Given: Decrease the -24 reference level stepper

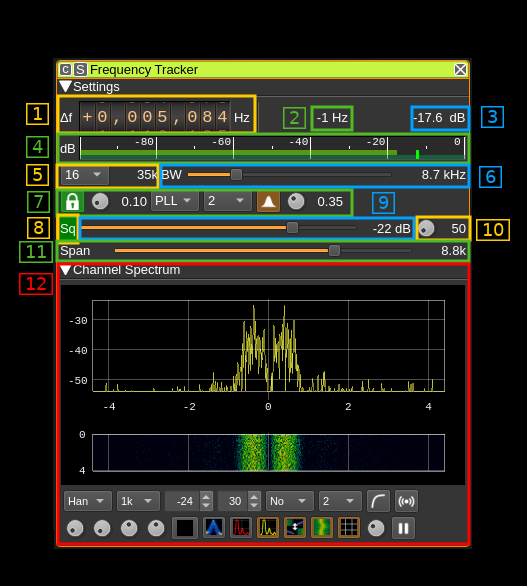Looking at the screenshot, I should (x=206, y=505).
